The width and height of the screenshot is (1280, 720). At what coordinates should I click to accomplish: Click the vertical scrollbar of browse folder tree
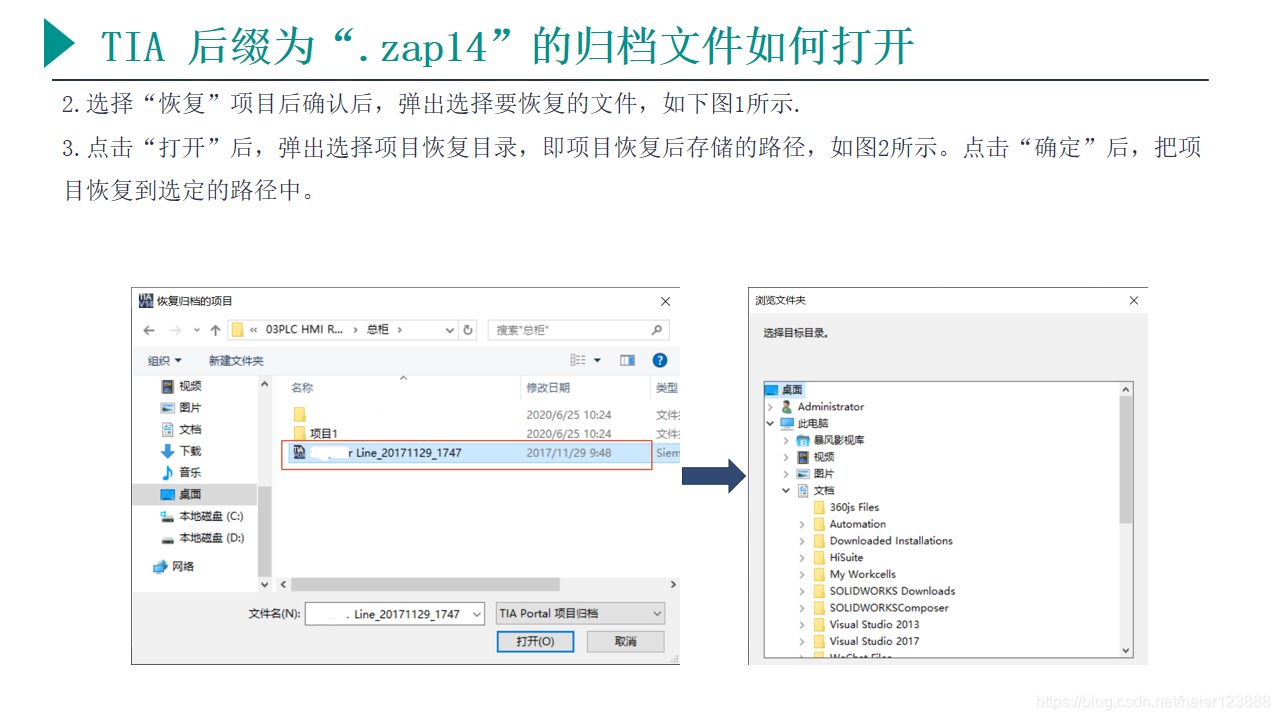coord(1126,460)
